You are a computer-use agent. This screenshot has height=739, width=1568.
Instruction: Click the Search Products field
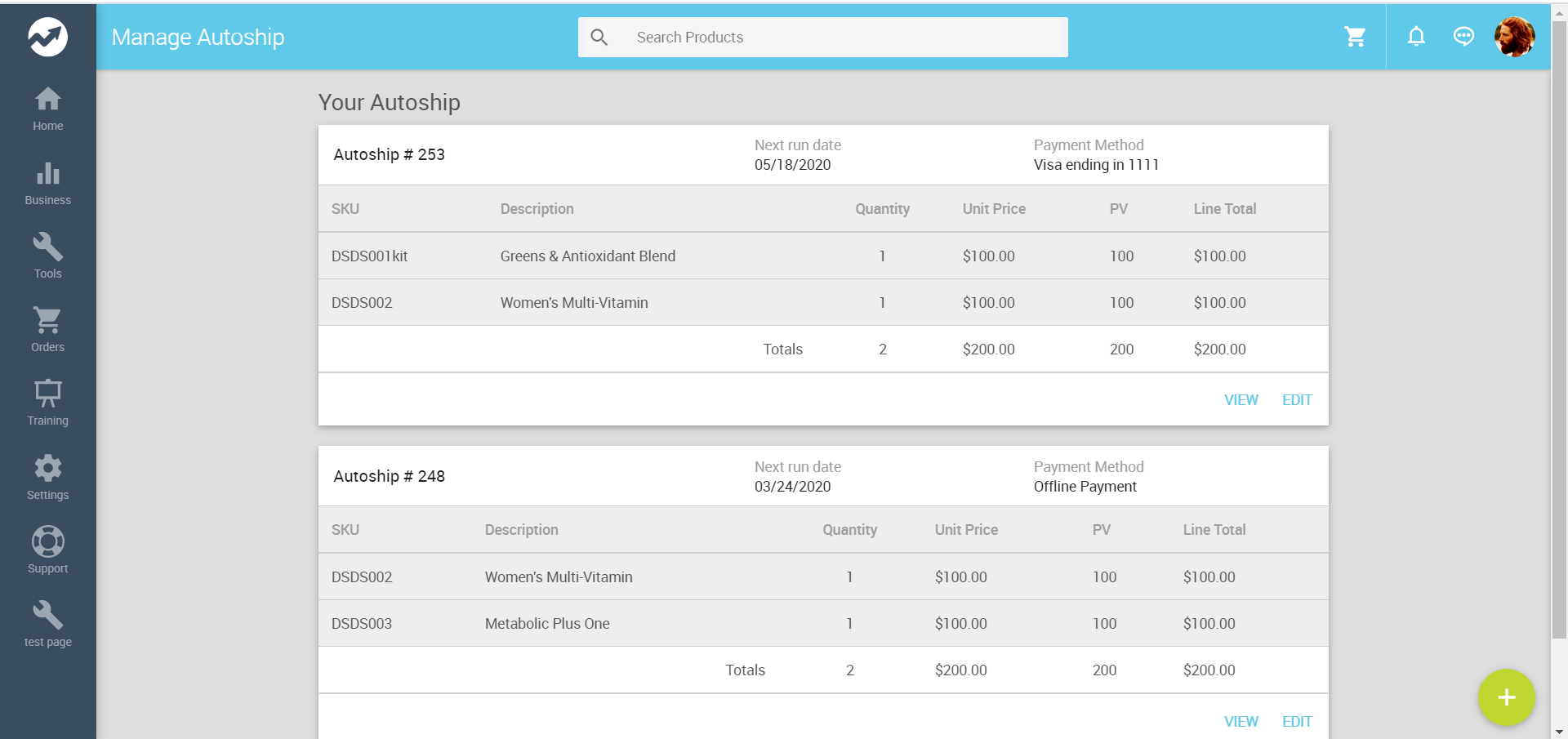click(x=841, y=38)
